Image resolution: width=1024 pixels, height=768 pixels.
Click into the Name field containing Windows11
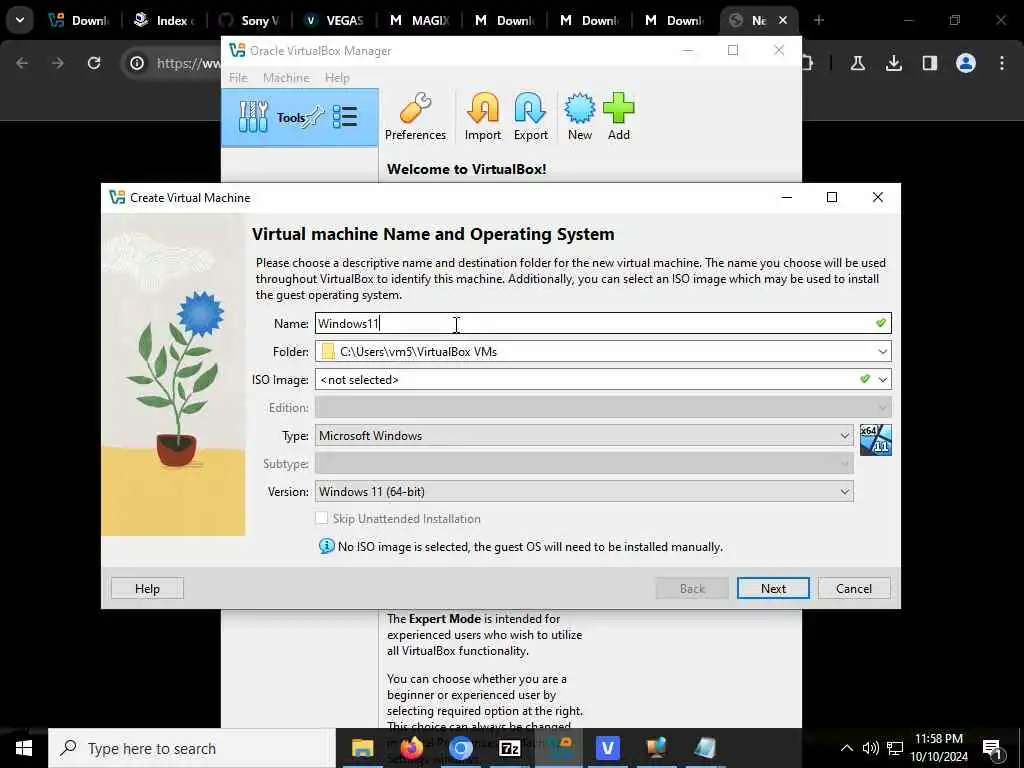point(603,323)
